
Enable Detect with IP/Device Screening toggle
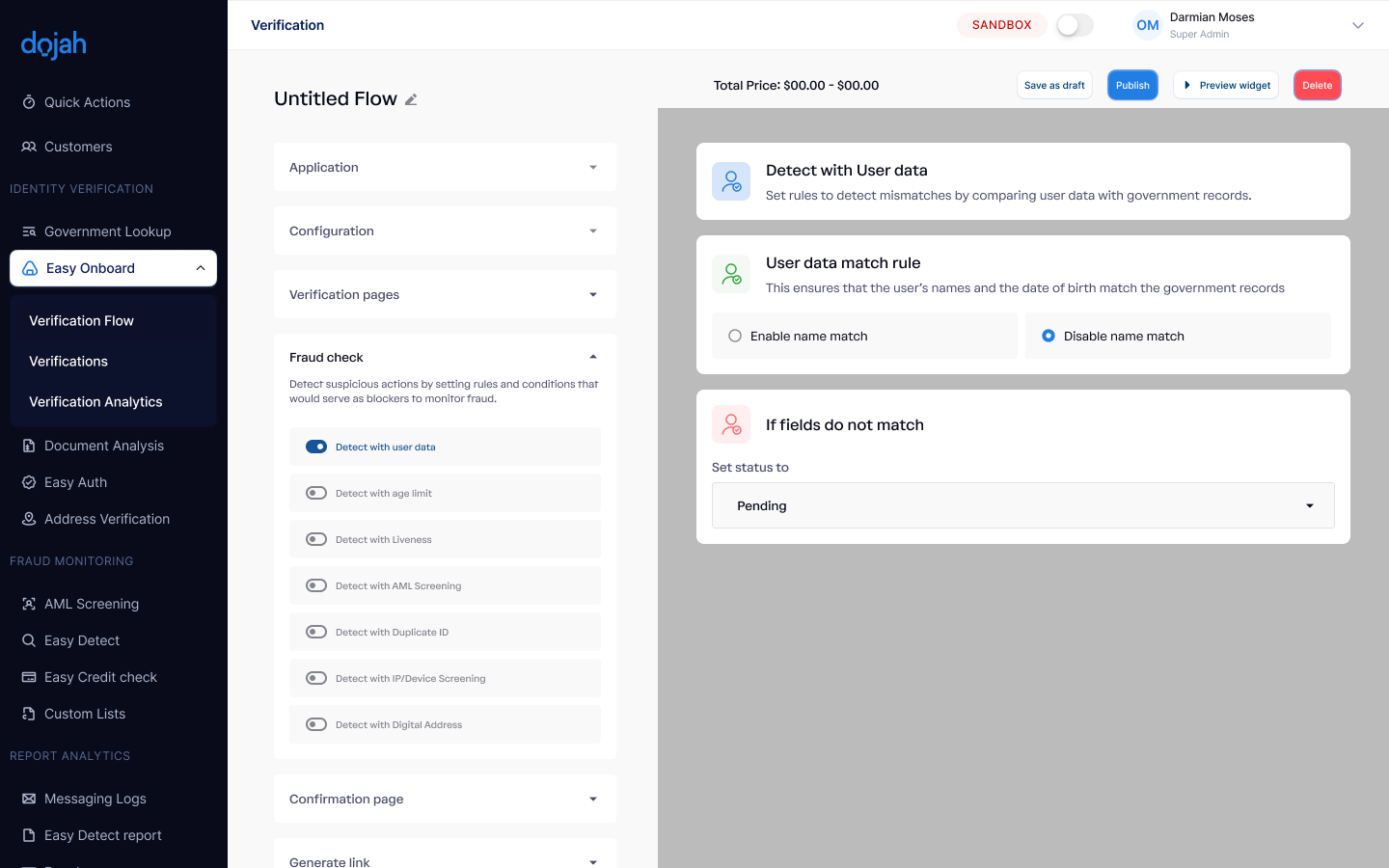(x=316, y=678)
